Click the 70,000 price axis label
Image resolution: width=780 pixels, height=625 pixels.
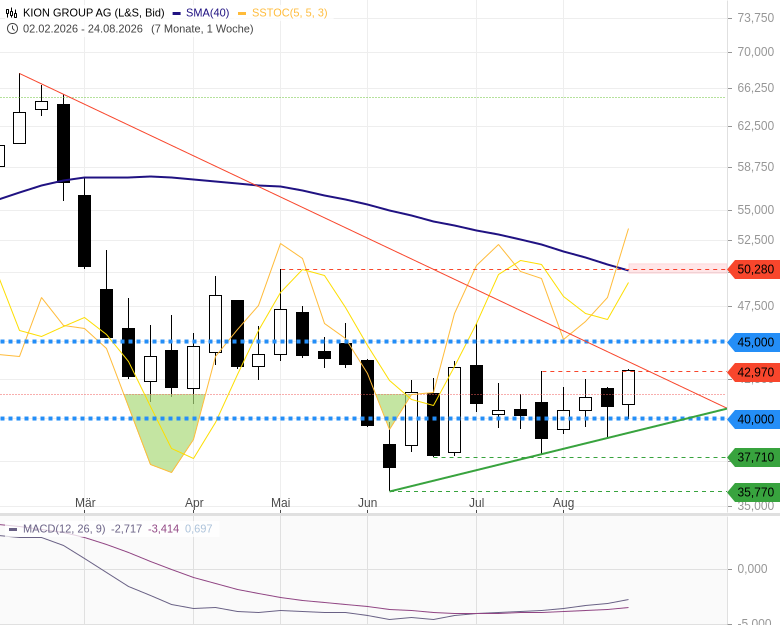(x=756, y=52)
